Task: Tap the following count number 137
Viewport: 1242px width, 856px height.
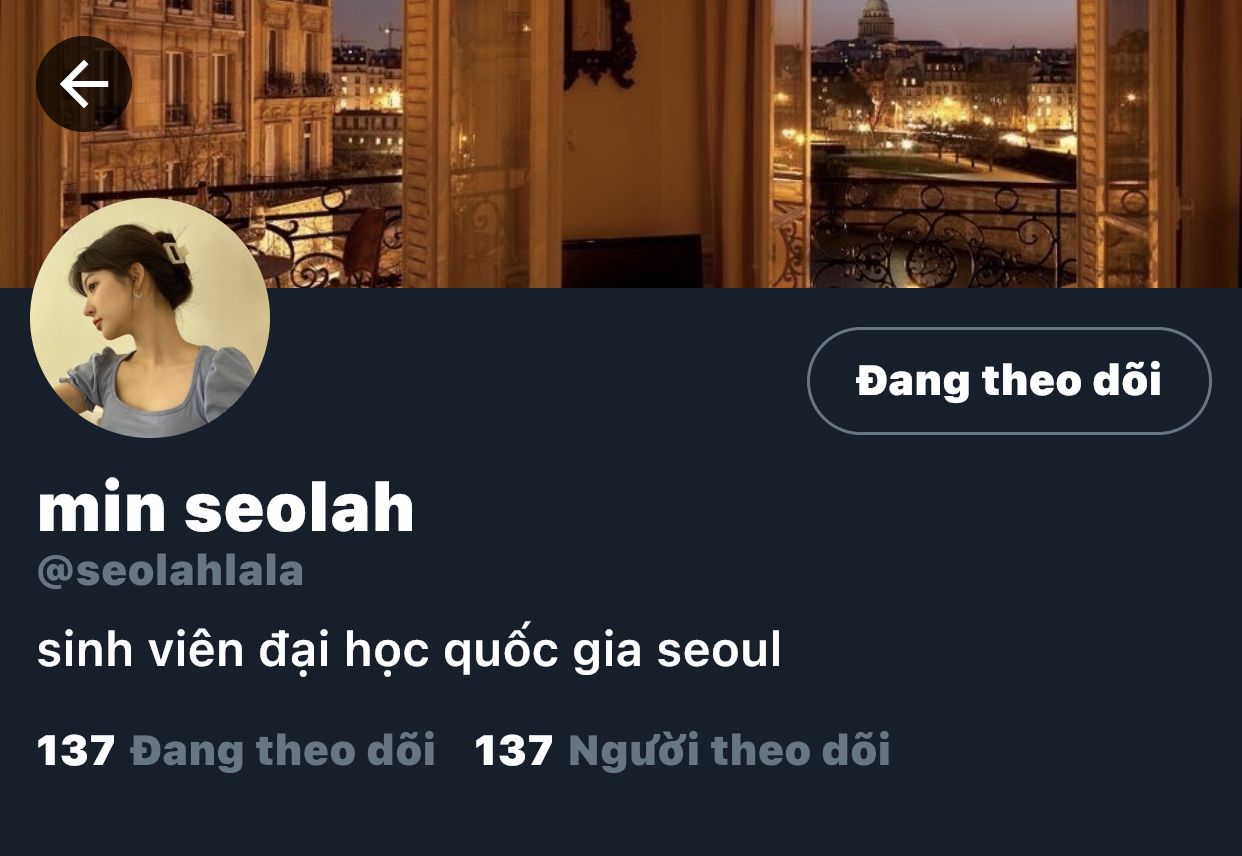Action: tap(76, 750)
